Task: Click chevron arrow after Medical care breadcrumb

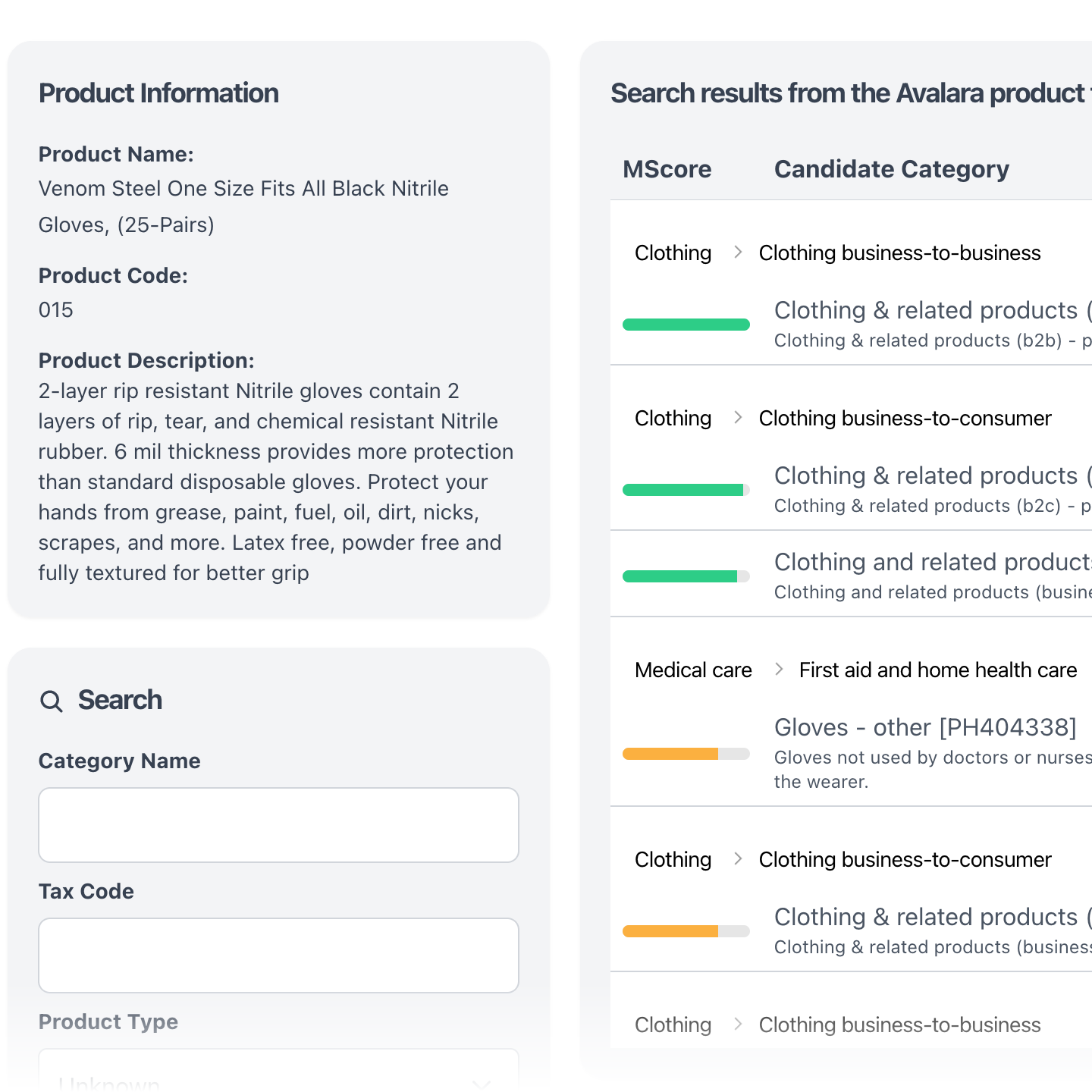Action: tap(779, 669)
